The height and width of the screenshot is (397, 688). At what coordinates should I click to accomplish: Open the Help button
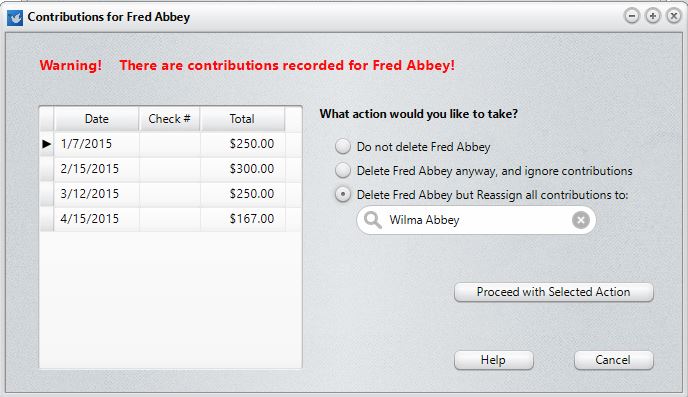pos(494,360)
